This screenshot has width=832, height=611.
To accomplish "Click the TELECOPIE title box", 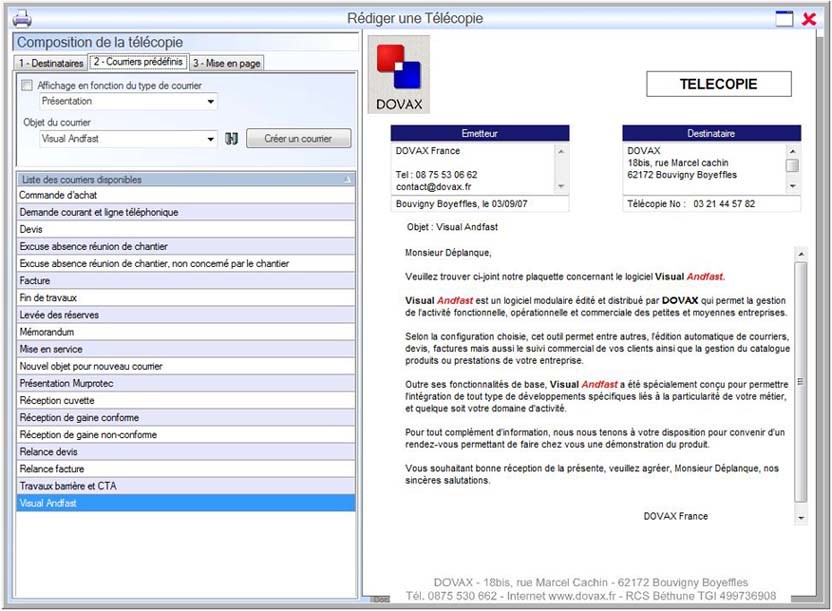I will click(718, 84).
